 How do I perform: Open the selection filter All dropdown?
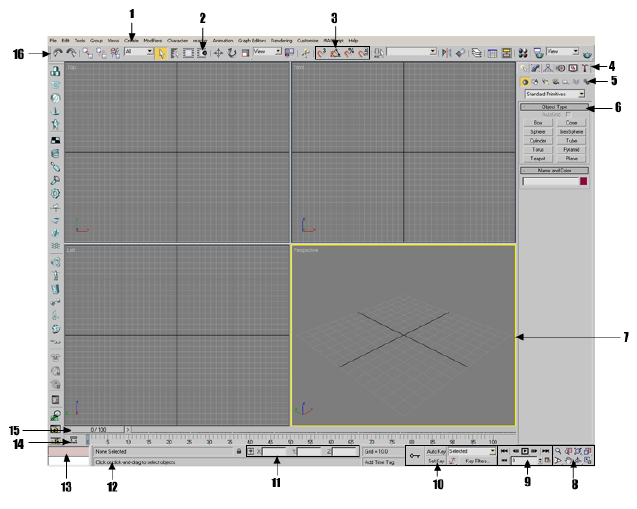click(139, 52)
